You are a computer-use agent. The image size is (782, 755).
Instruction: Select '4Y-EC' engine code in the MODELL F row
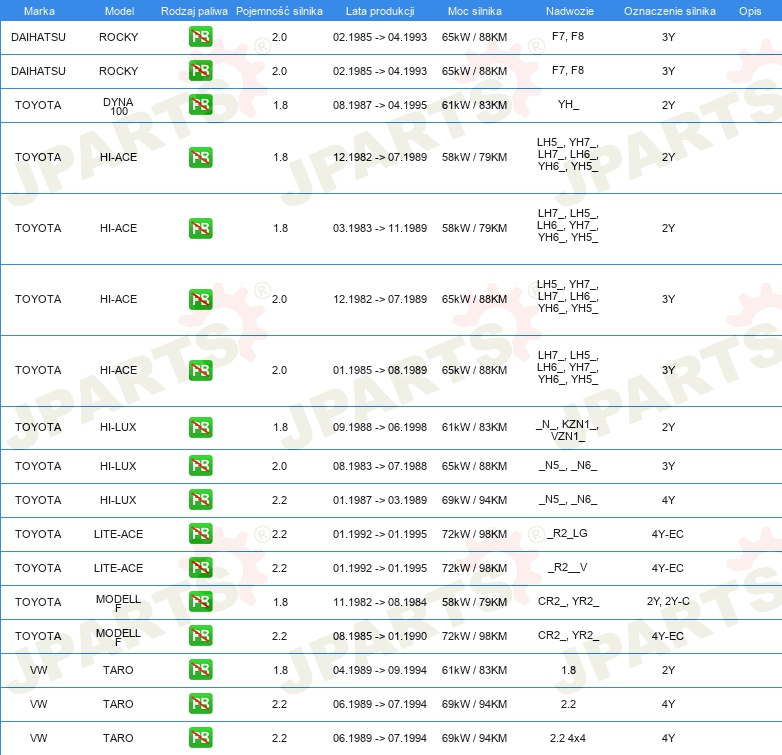pyautogui.click(x=668, y=636)
